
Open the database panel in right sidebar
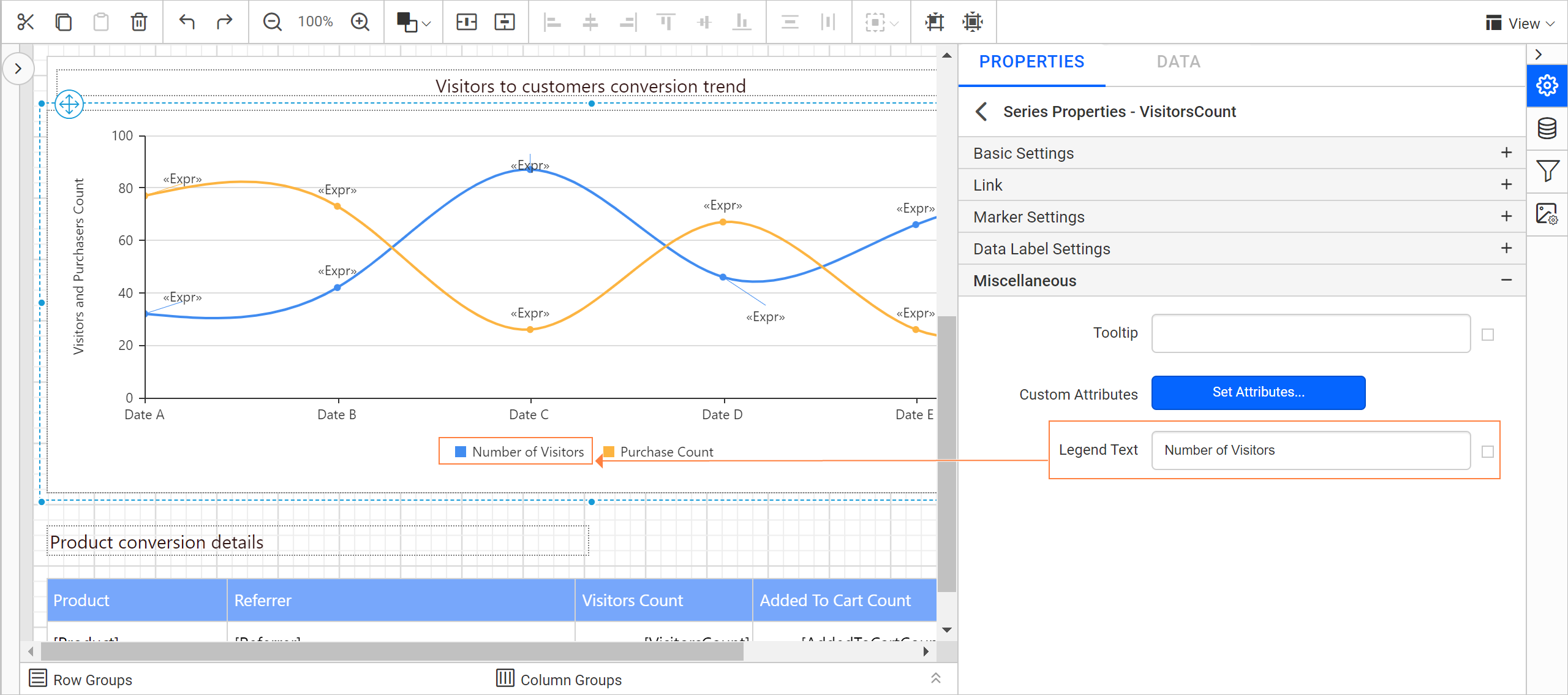pos(1547,128)
